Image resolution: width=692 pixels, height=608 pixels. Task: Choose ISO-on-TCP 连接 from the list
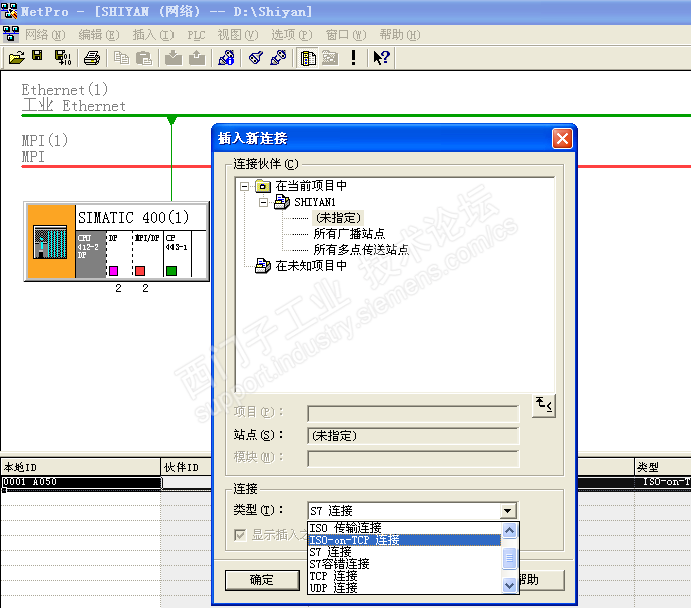404,540
